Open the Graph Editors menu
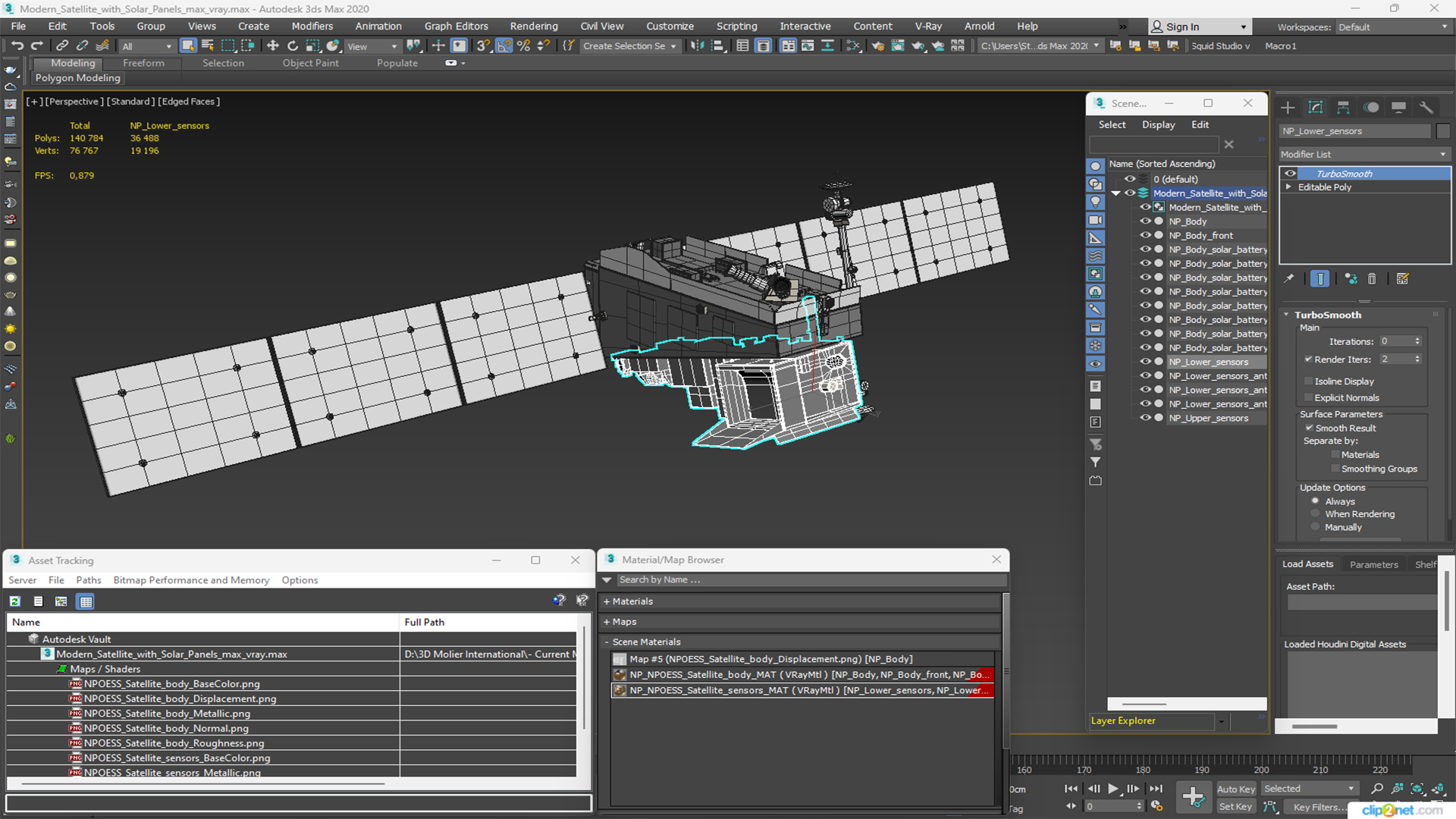 (x=456, y=26)
